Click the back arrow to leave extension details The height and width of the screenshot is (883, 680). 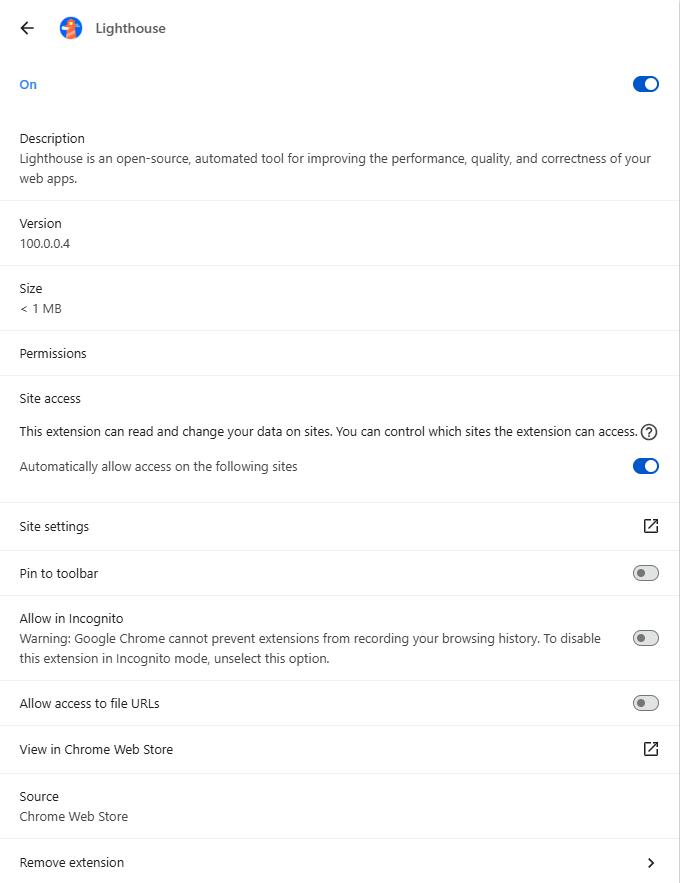point(26,28)
